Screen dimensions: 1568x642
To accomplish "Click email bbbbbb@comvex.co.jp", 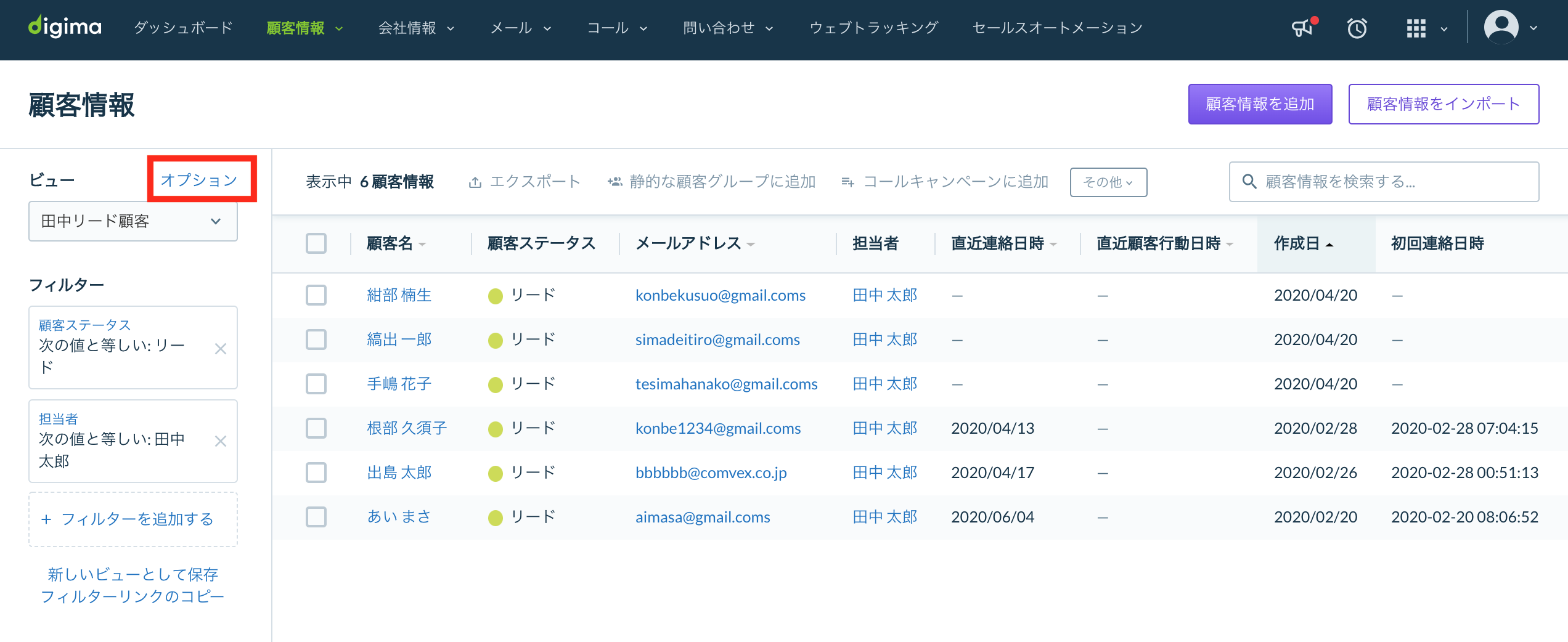I will (711, 473).
